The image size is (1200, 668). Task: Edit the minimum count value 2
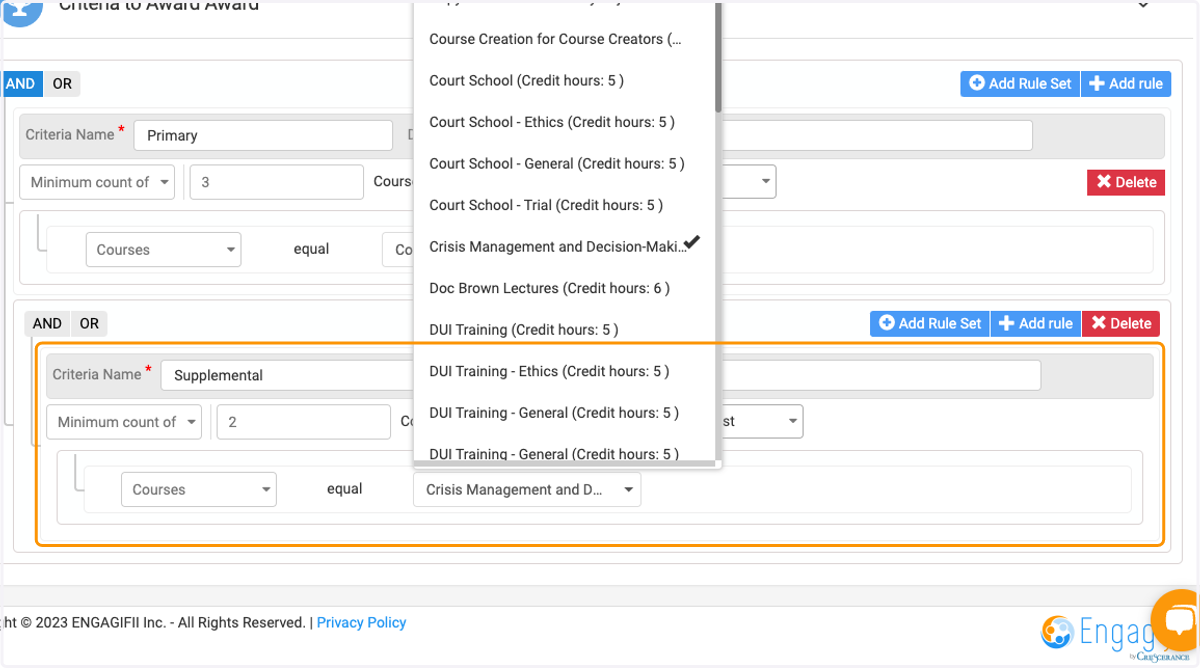pos(303,422)
